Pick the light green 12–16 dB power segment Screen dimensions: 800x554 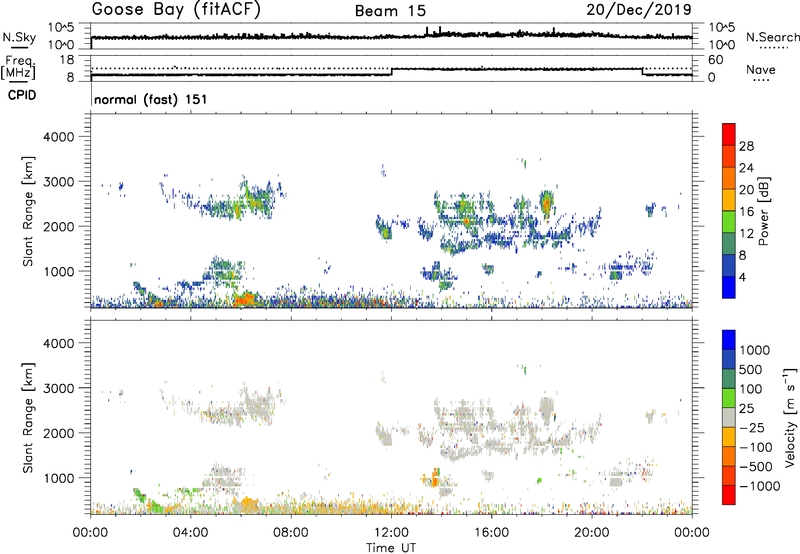point(729,221)
